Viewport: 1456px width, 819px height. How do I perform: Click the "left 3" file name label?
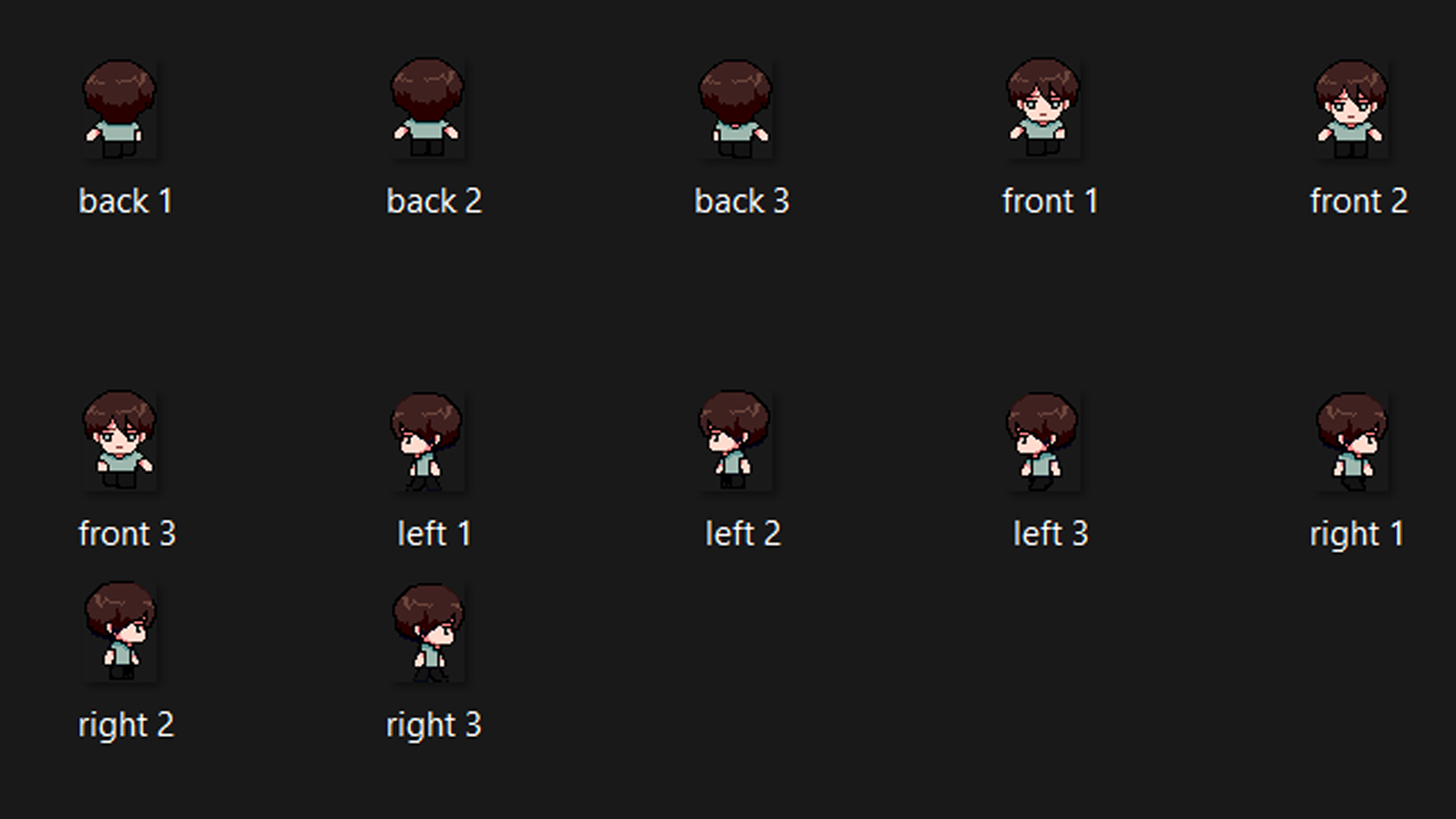1050,534
